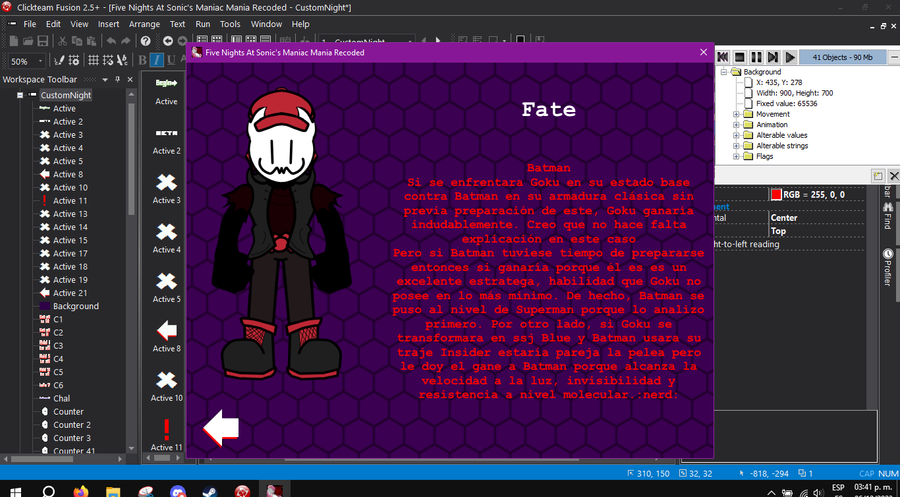Click the debugger pause button
Screen dimensions: 900x497
tap(757, 57)
